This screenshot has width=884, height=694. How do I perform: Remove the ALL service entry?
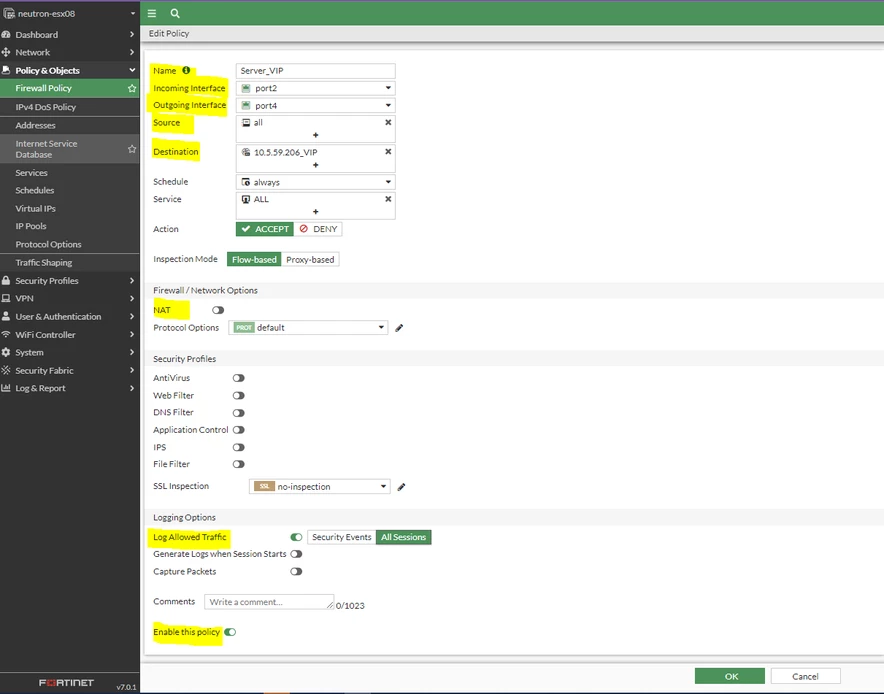point(388,199)
